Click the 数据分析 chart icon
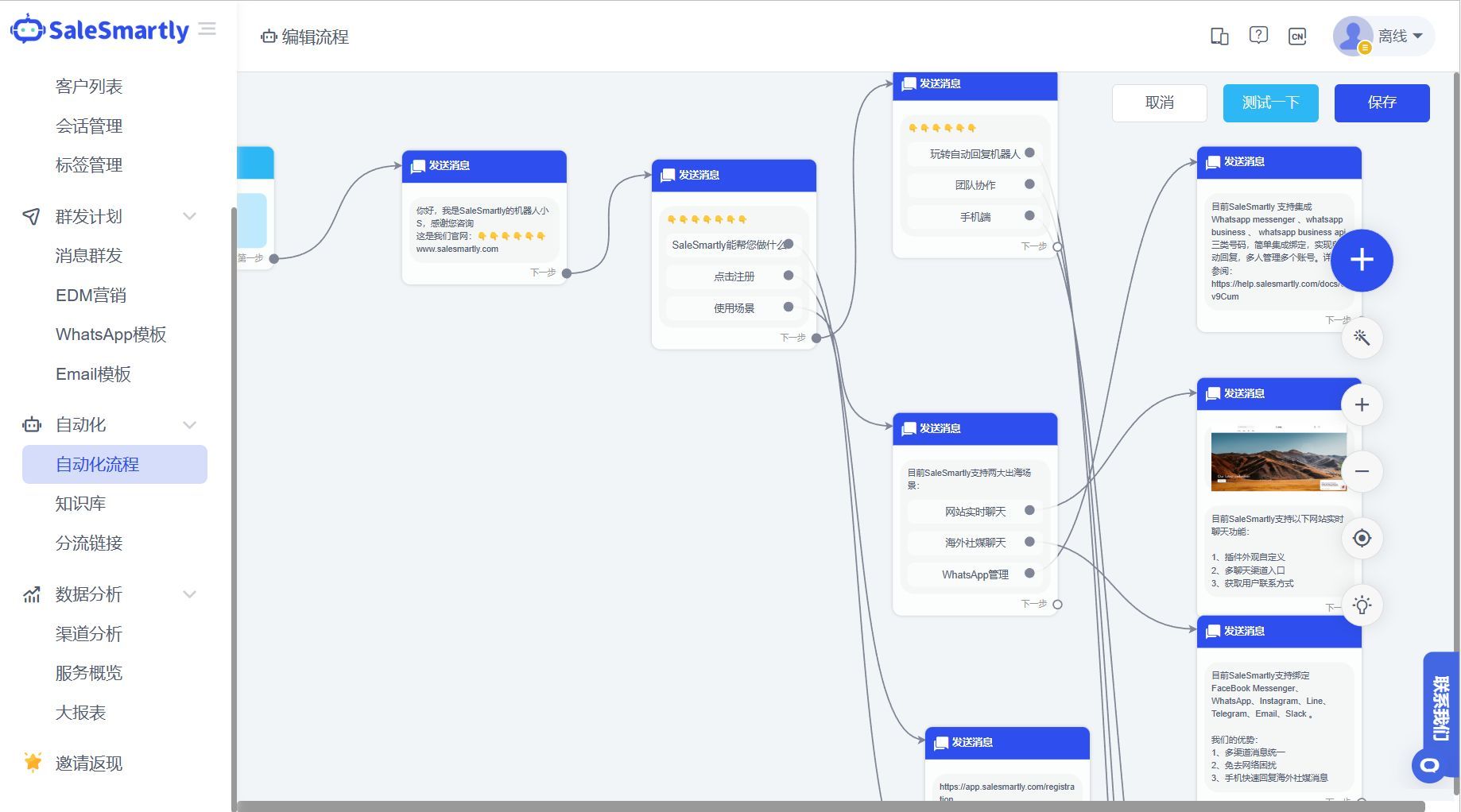The width and height of the screenshot is (1461, 812). click(x=32, y=594)
